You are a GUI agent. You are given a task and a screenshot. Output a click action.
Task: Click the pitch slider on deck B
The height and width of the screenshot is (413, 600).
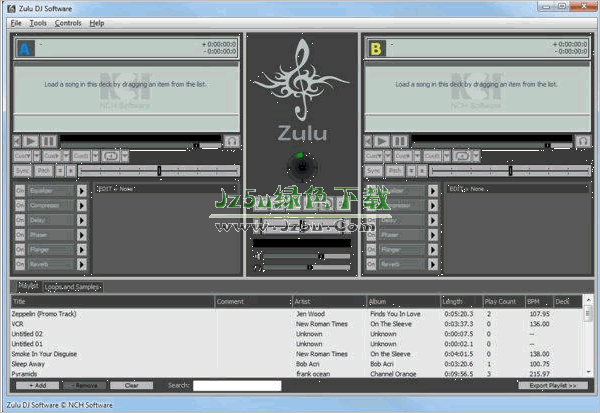pos(510,171)
